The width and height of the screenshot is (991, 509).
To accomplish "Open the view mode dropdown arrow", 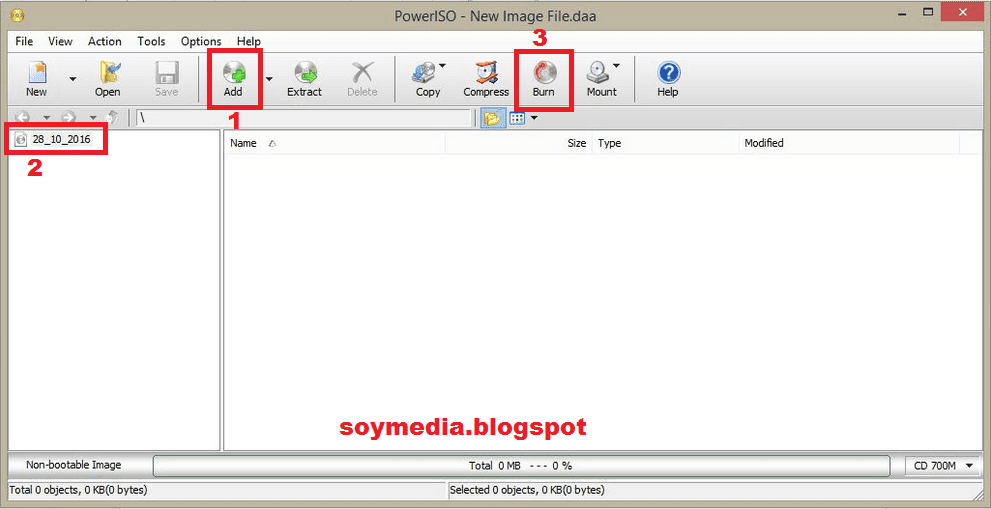I will (534, 118).
